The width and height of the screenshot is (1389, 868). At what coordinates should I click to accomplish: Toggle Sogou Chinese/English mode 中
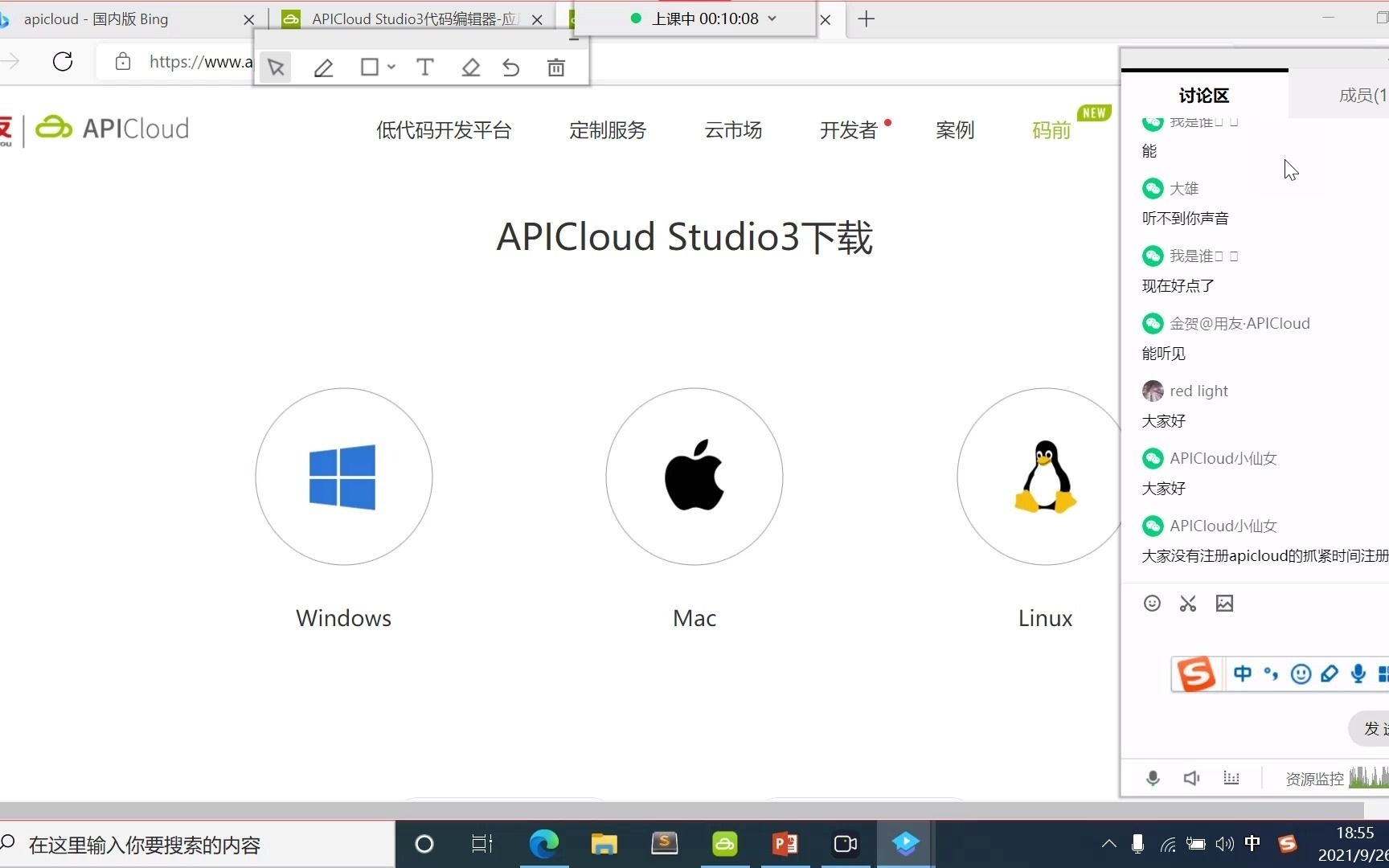pyautogui.click(x=1243, y=674)
